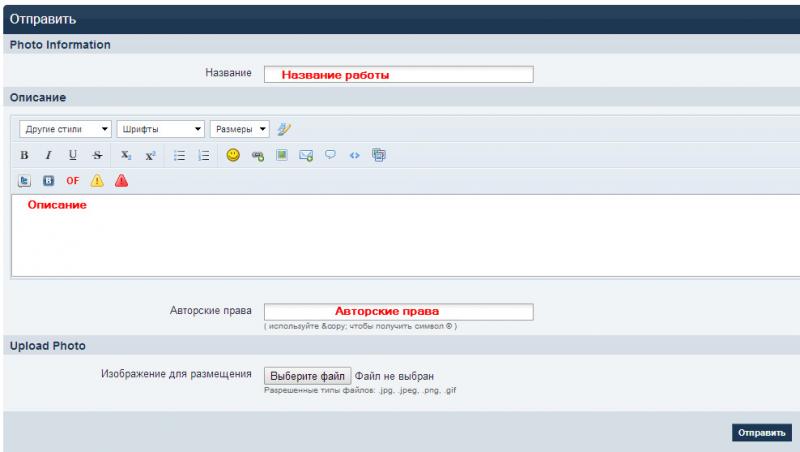Insert a bulleted list

179,155
